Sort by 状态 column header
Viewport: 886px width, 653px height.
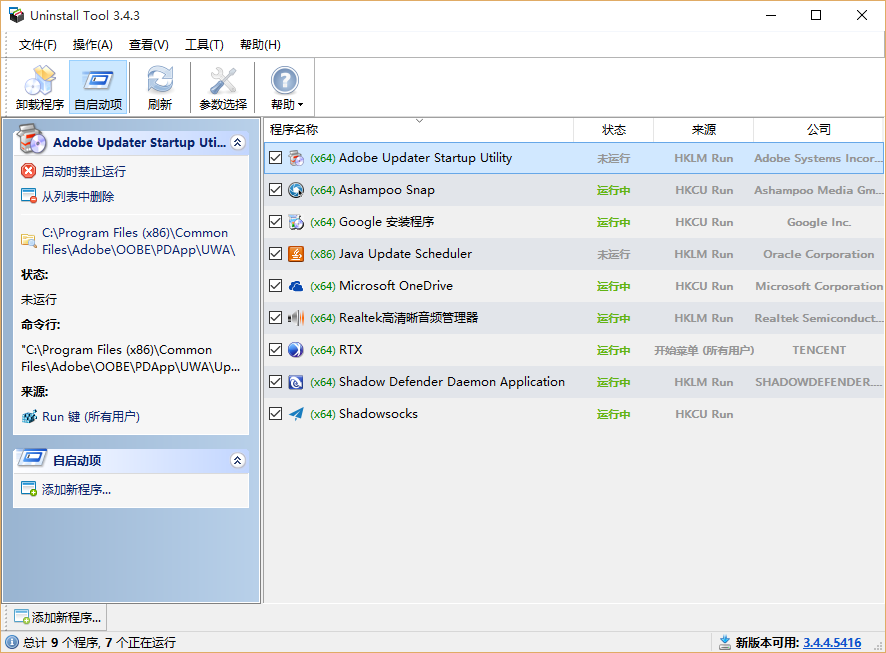click(614, 129)
